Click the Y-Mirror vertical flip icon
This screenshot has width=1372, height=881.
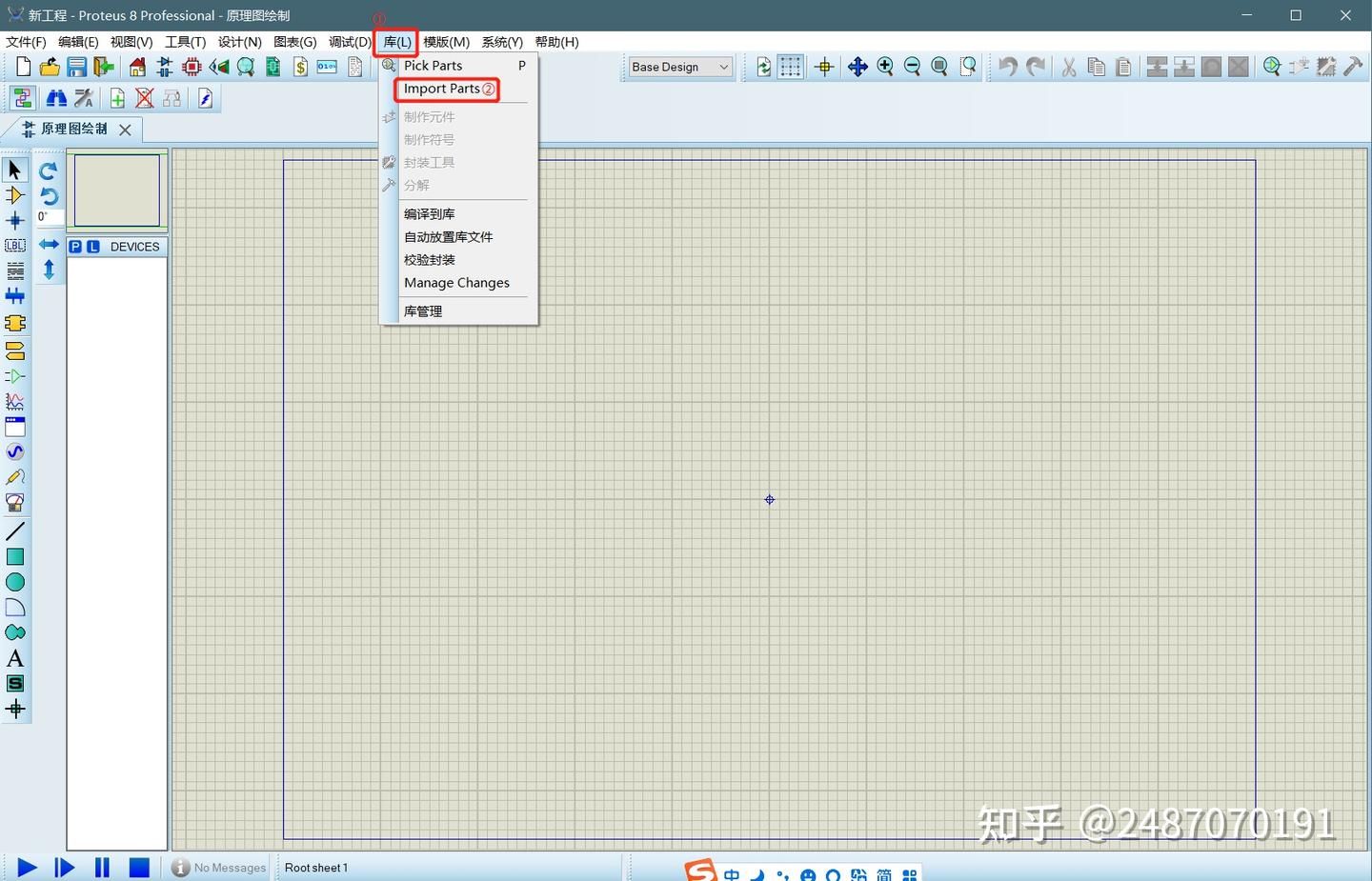click(x=49, y=270)
